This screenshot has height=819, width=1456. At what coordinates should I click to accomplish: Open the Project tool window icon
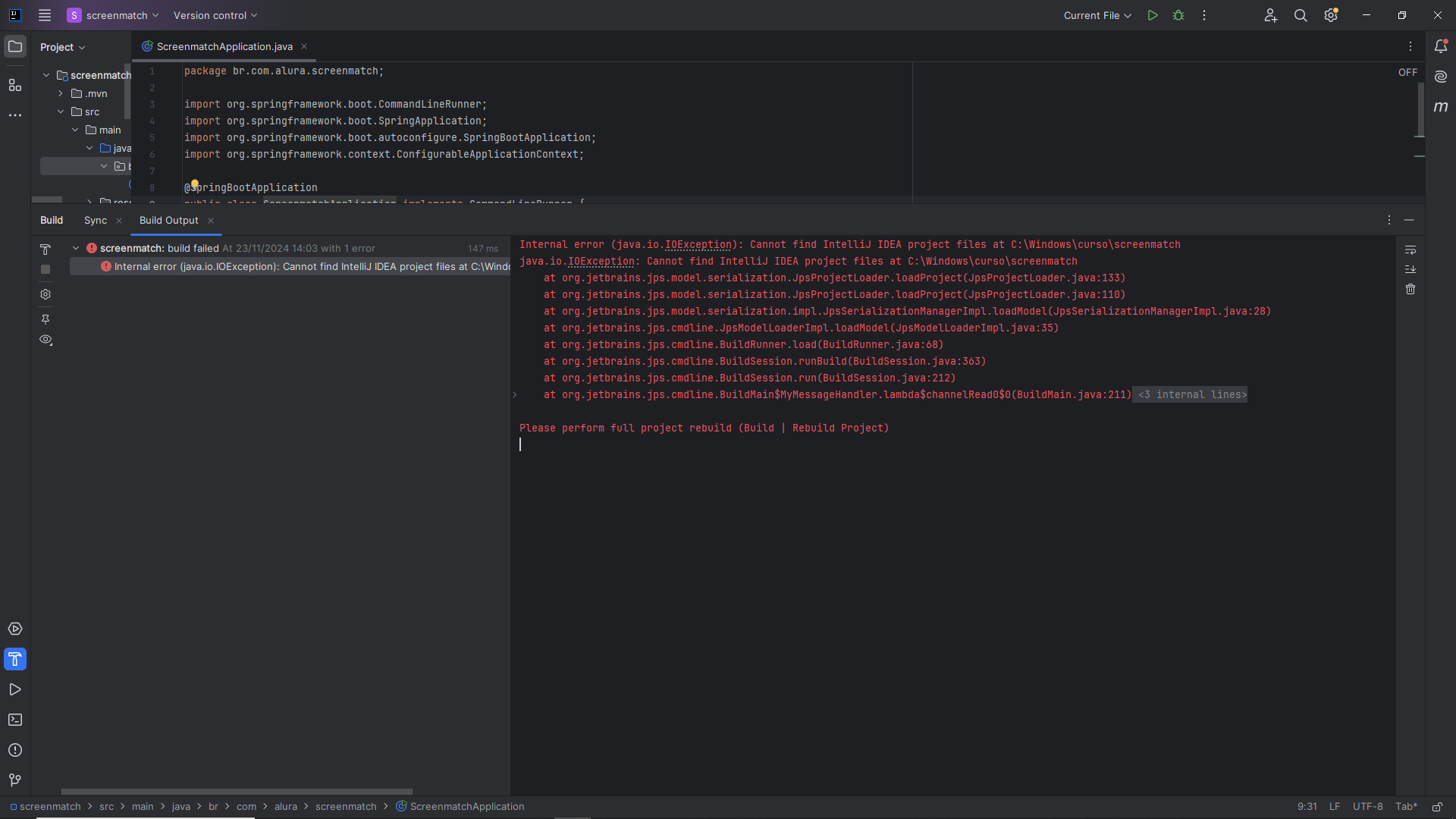click(x=15, y=47)
